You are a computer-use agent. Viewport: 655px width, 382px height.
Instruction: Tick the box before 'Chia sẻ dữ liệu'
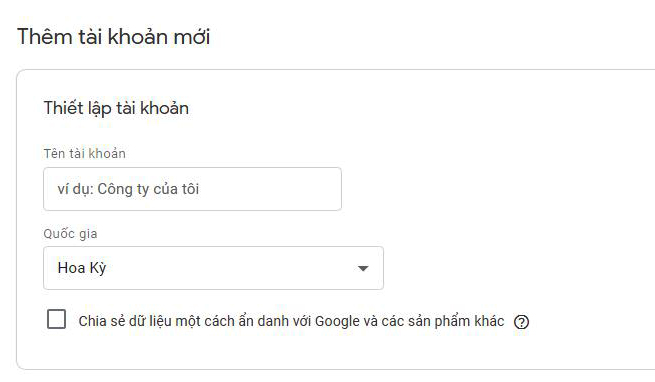[56, 319]
